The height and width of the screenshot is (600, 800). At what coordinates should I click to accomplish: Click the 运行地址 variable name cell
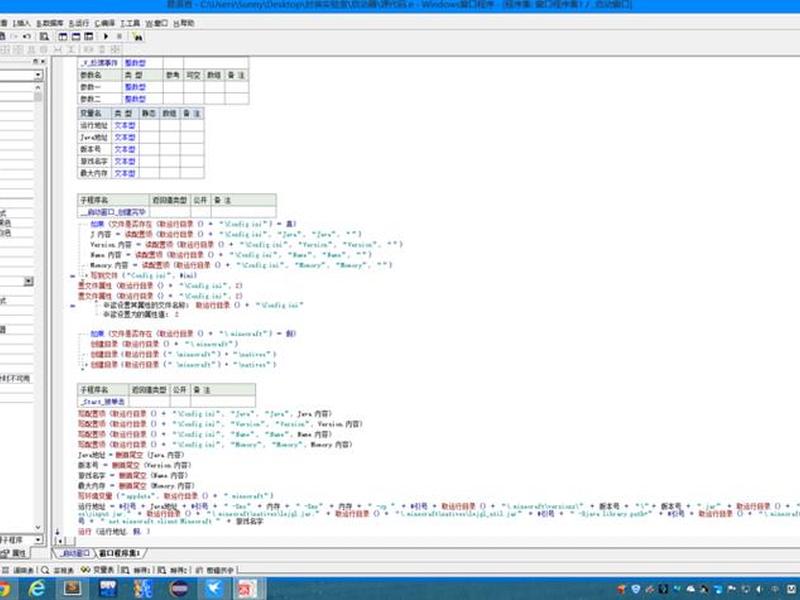tap(94, 125)
